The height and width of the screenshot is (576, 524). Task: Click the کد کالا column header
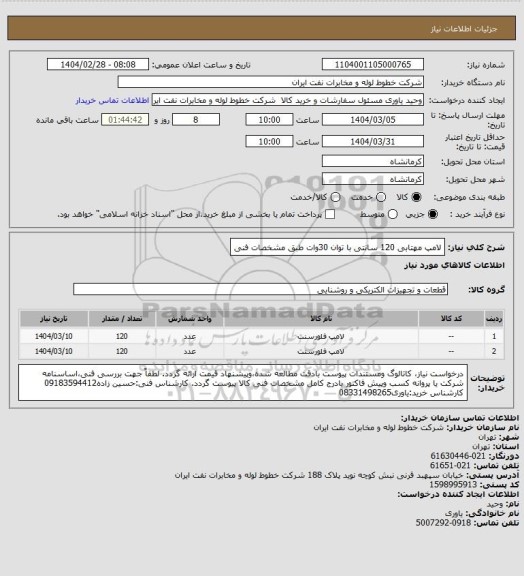451,318
